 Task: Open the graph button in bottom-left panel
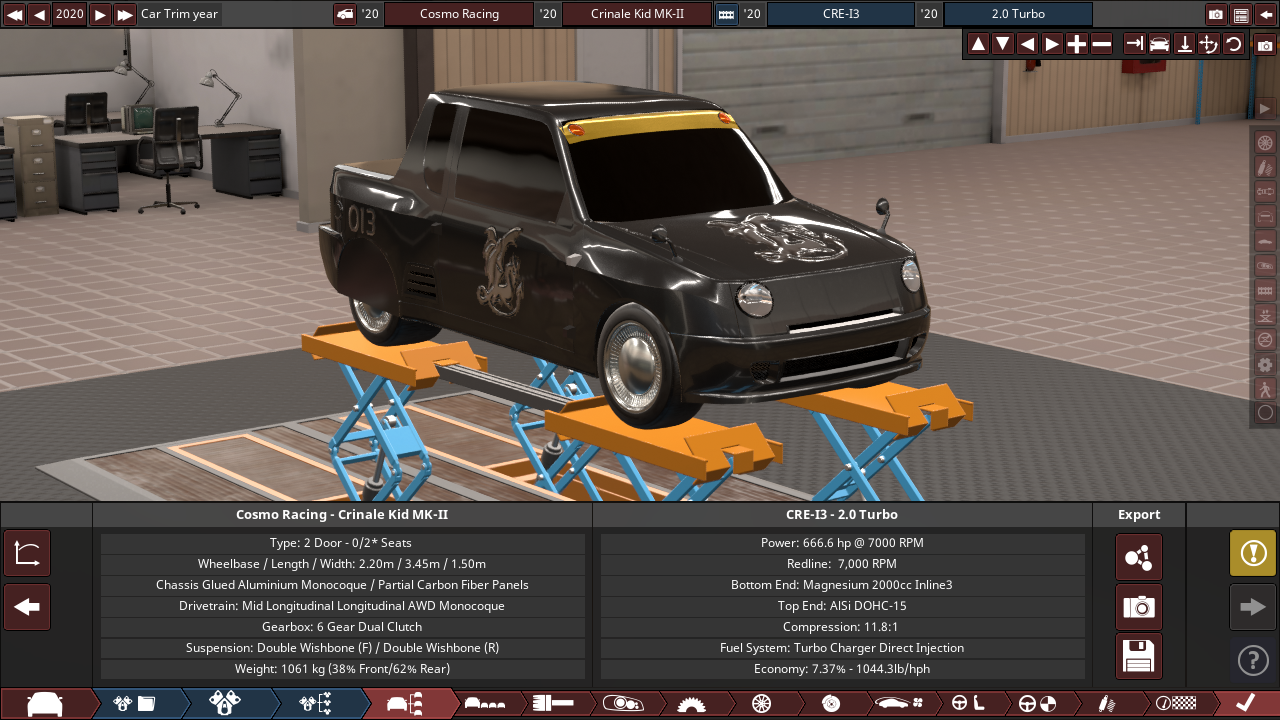[x=27, y=554]
